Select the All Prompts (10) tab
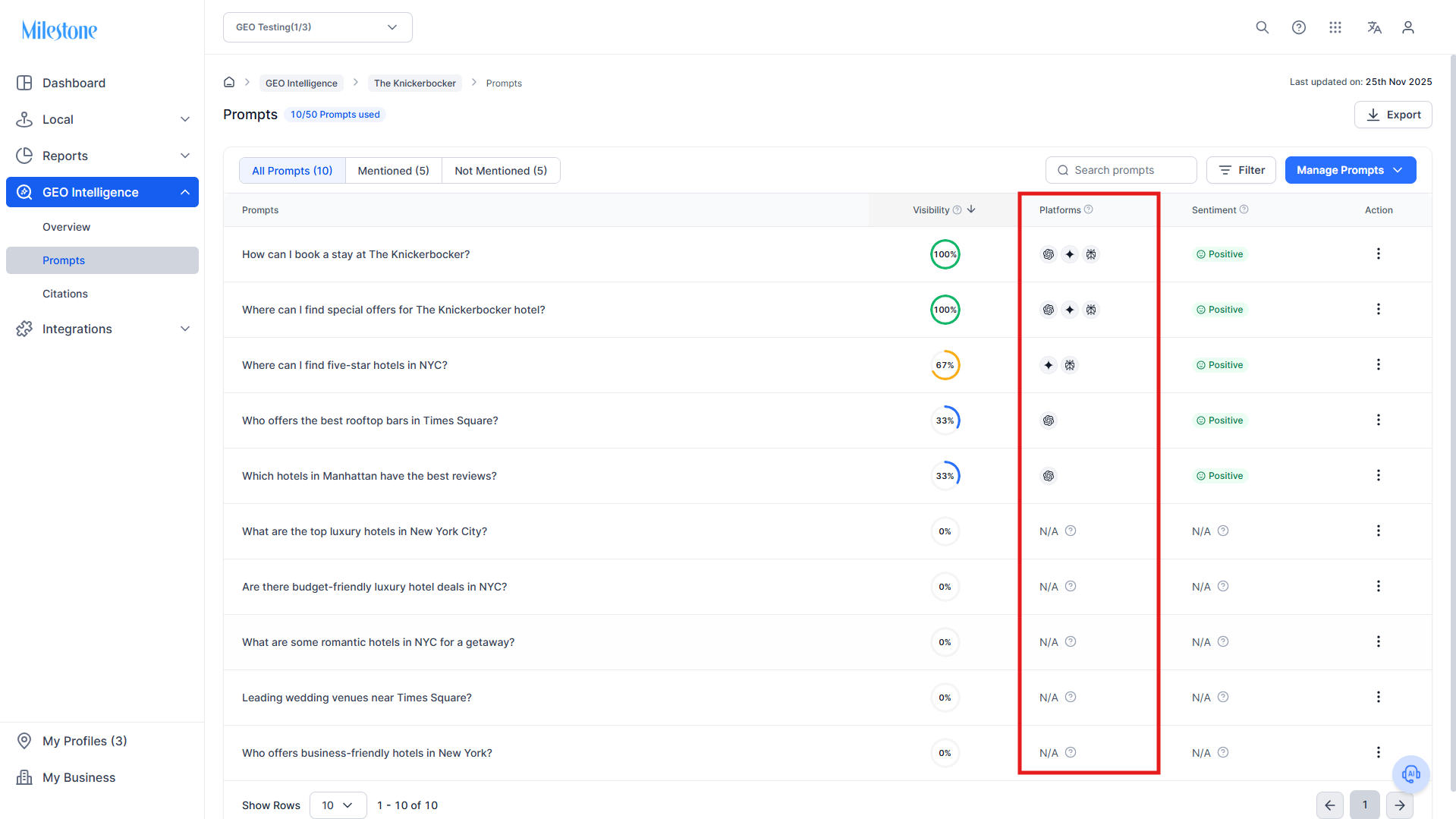Screen dimensions: 1456x819 (x=292, y=171)
